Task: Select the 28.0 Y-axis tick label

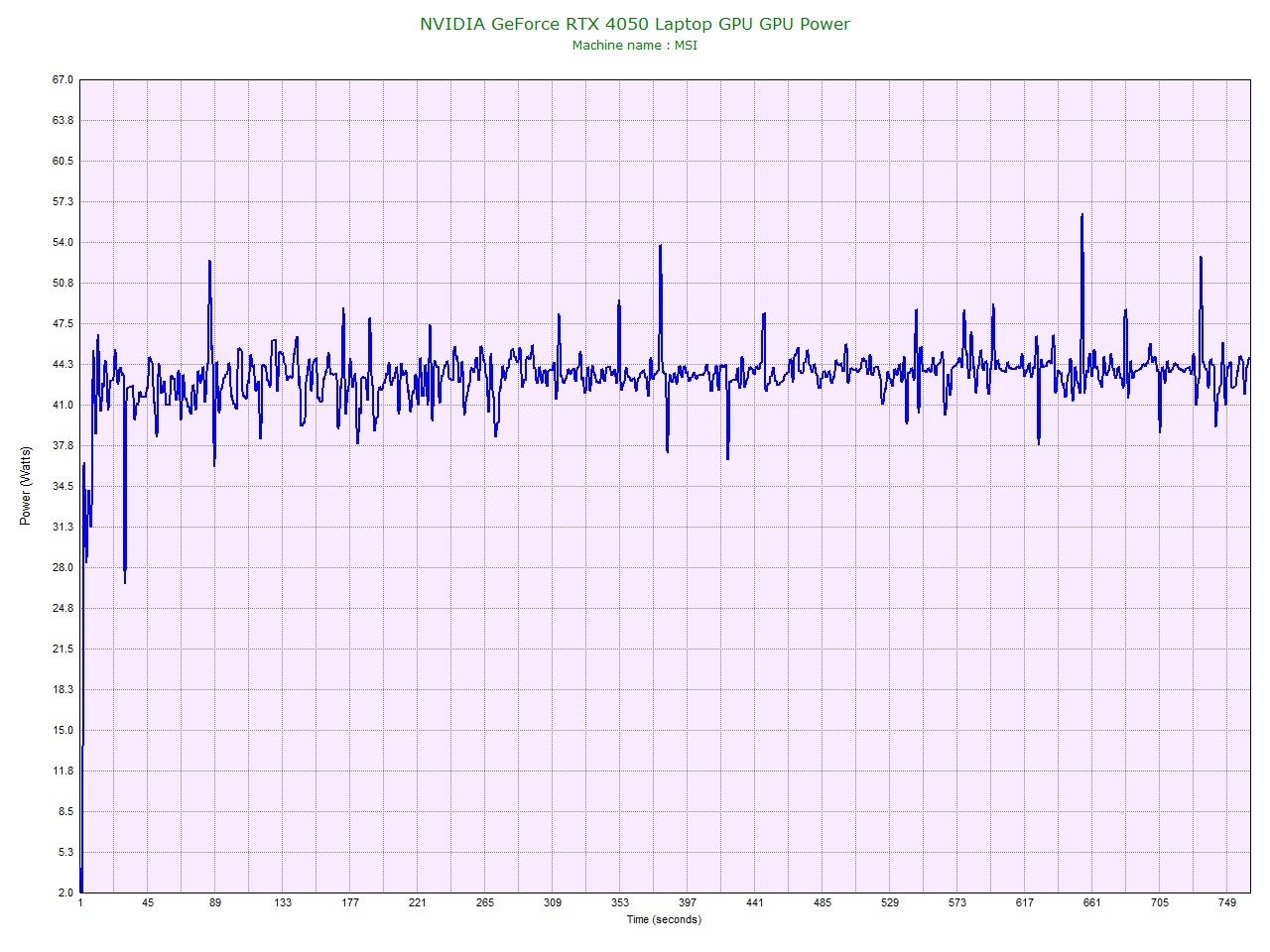Action: (63, 567)
